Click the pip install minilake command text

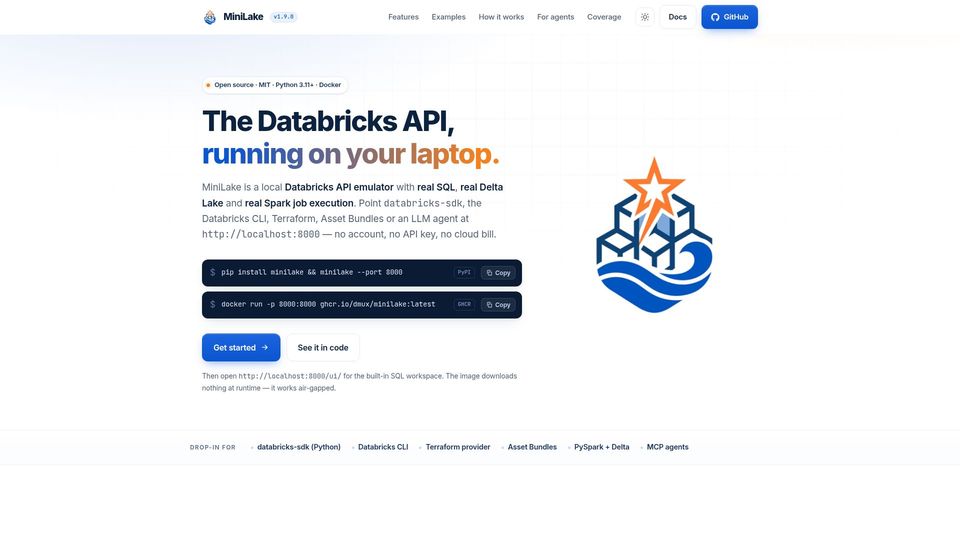click(312, 272)
